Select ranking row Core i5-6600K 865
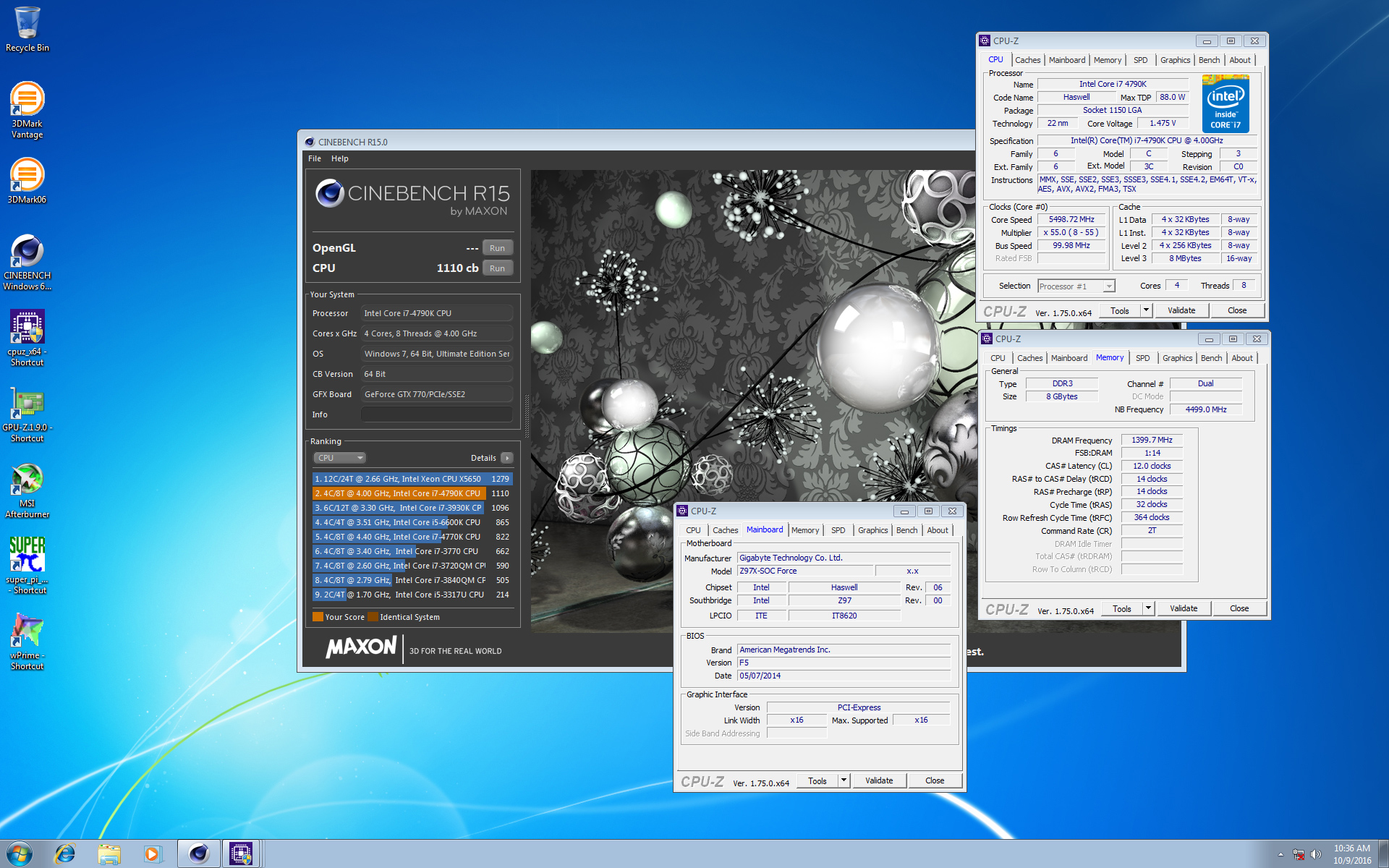The image size is (1389, 868). click(412, 522)
